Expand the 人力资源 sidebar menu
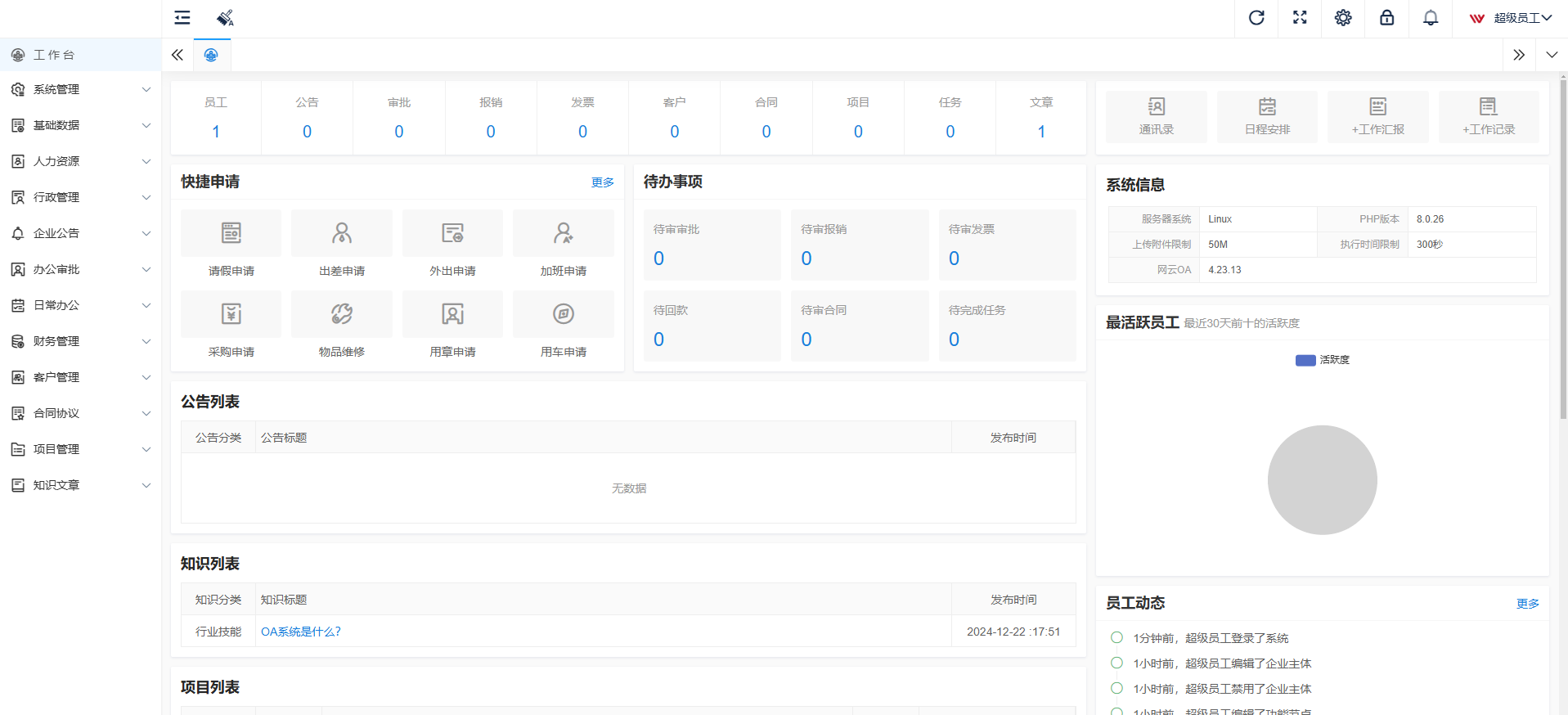This screenshot has height=715, width=1568. [x=80, y=161]
